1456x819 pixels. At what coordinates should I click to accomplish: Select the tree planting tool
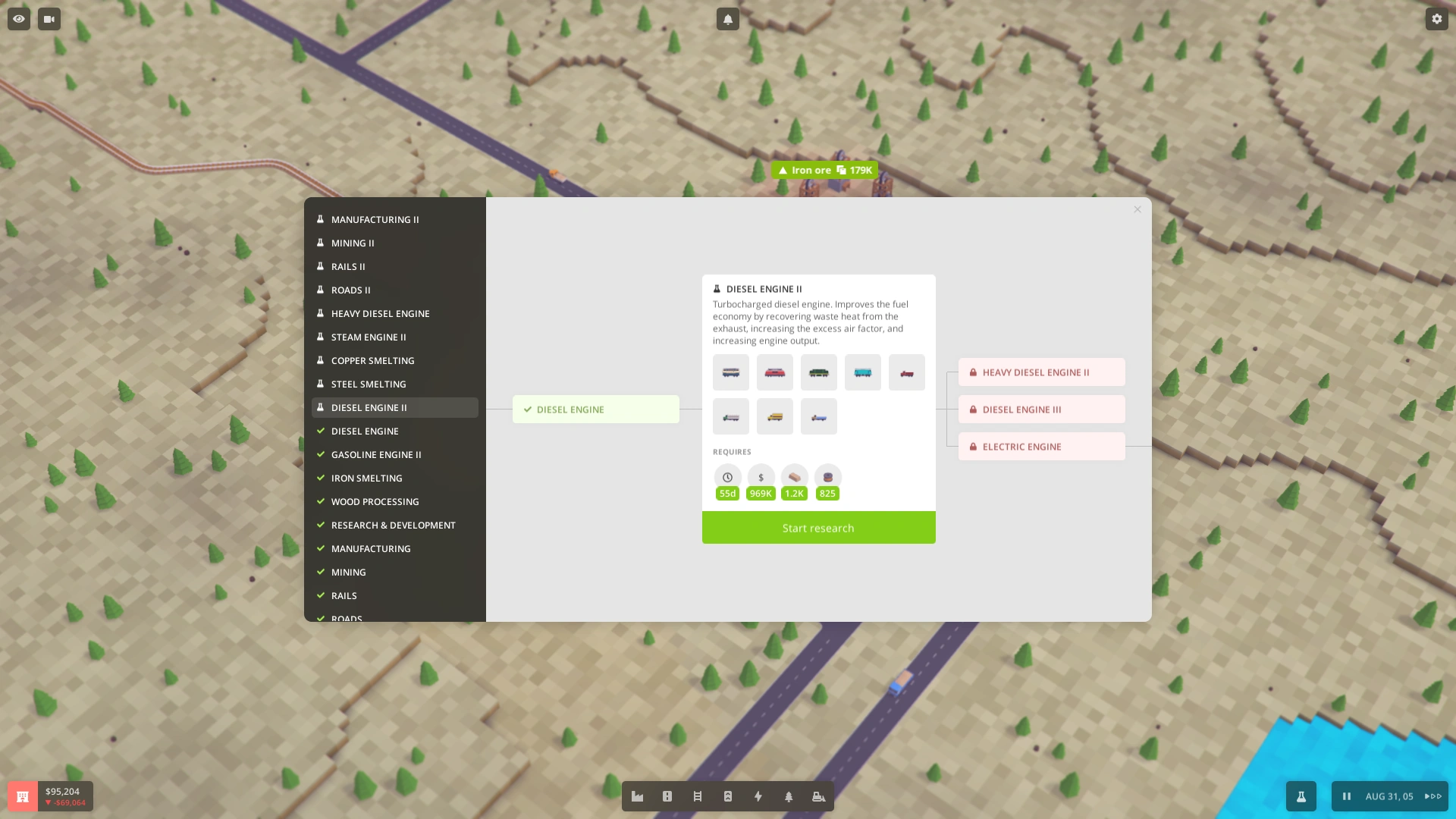(x=789, y=796)
